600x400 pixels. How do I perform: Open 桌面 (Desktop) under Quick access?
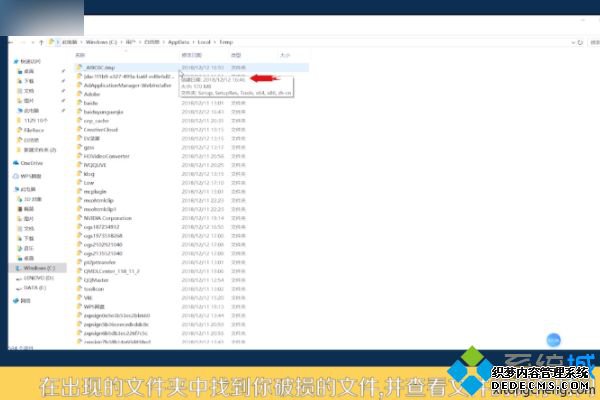click(x=26, y=71)
